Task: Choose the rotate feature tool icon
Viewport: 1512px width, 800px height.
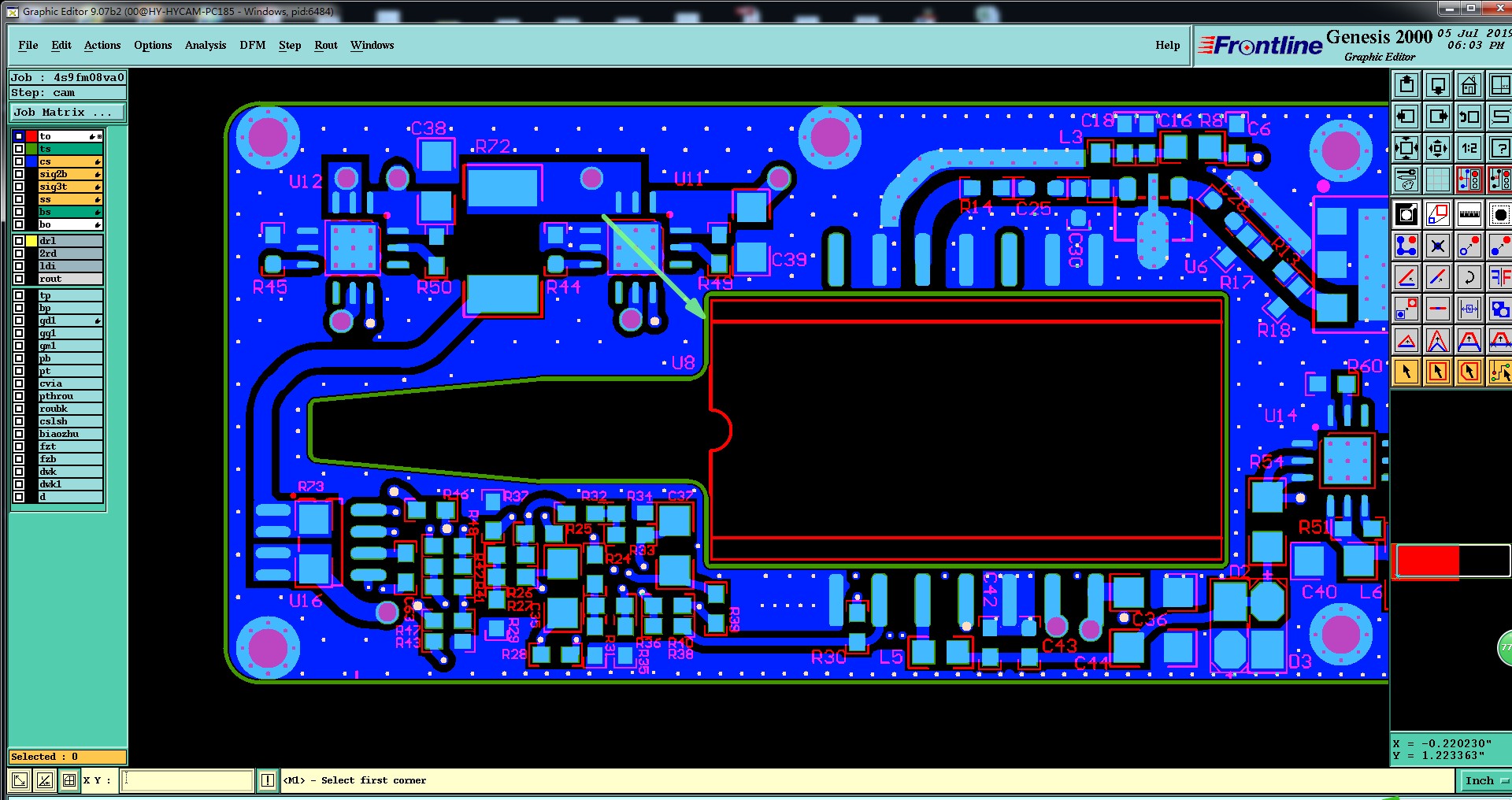Action: point(1469,277)
